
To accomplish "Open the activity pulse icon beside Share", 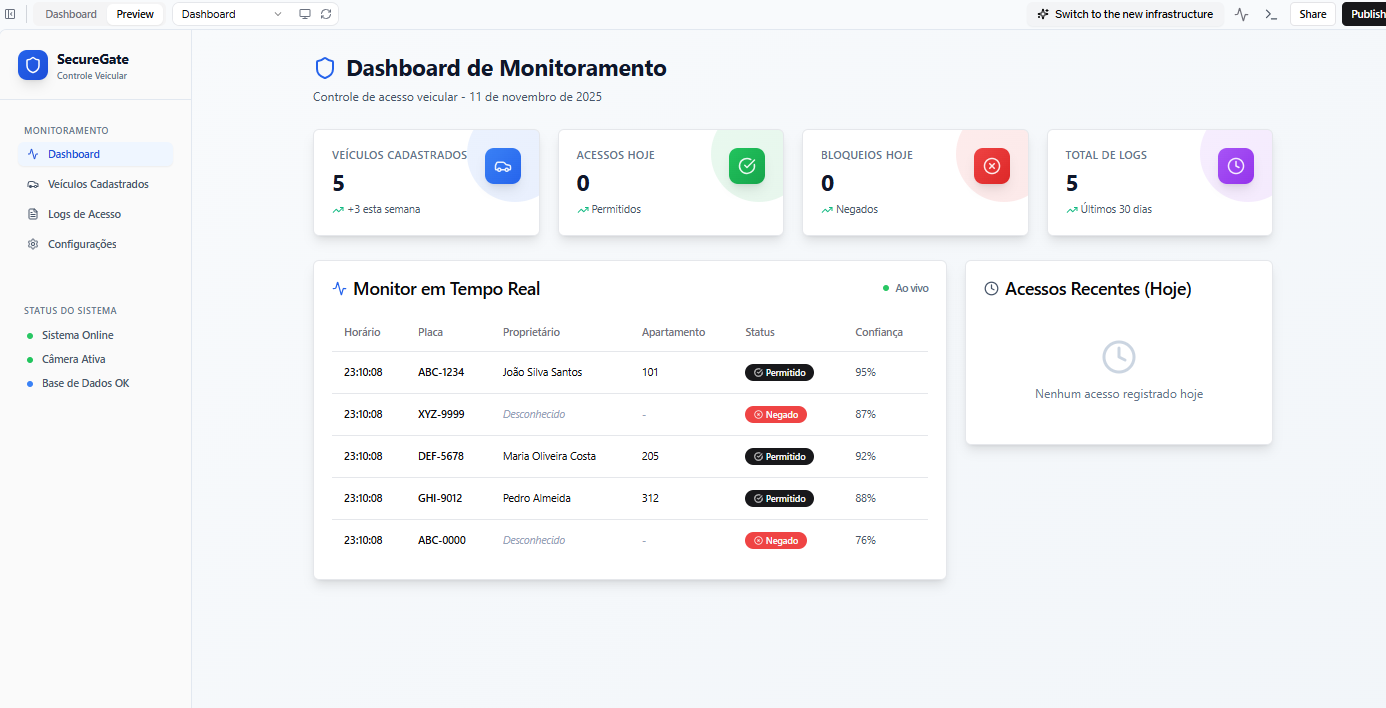I will click(x=1242, y=14).
